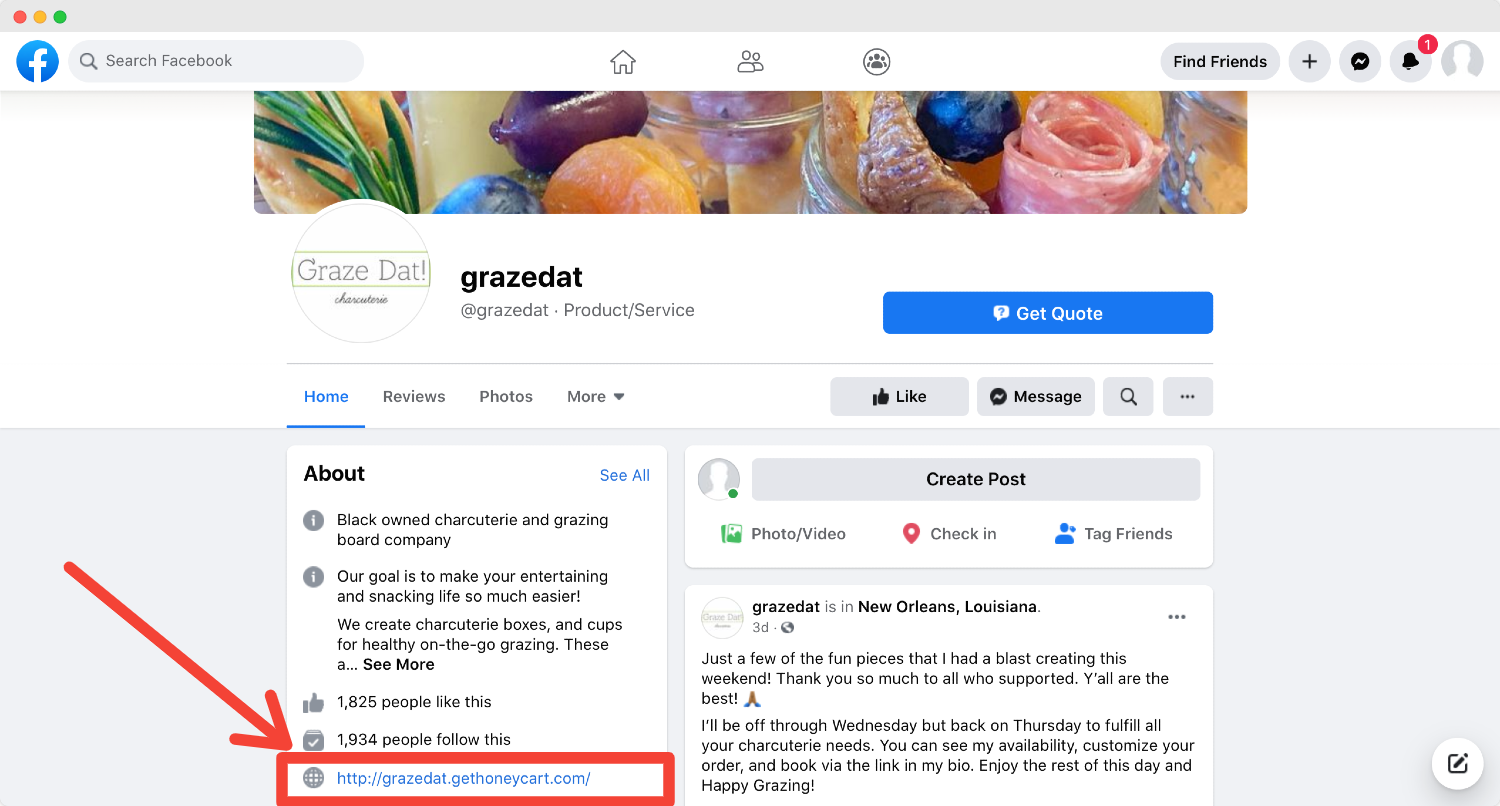Search the page with magnifier button
The height and width of the screenshot is (806, 1500).
pyautogui.click(x=1128, y=396)
